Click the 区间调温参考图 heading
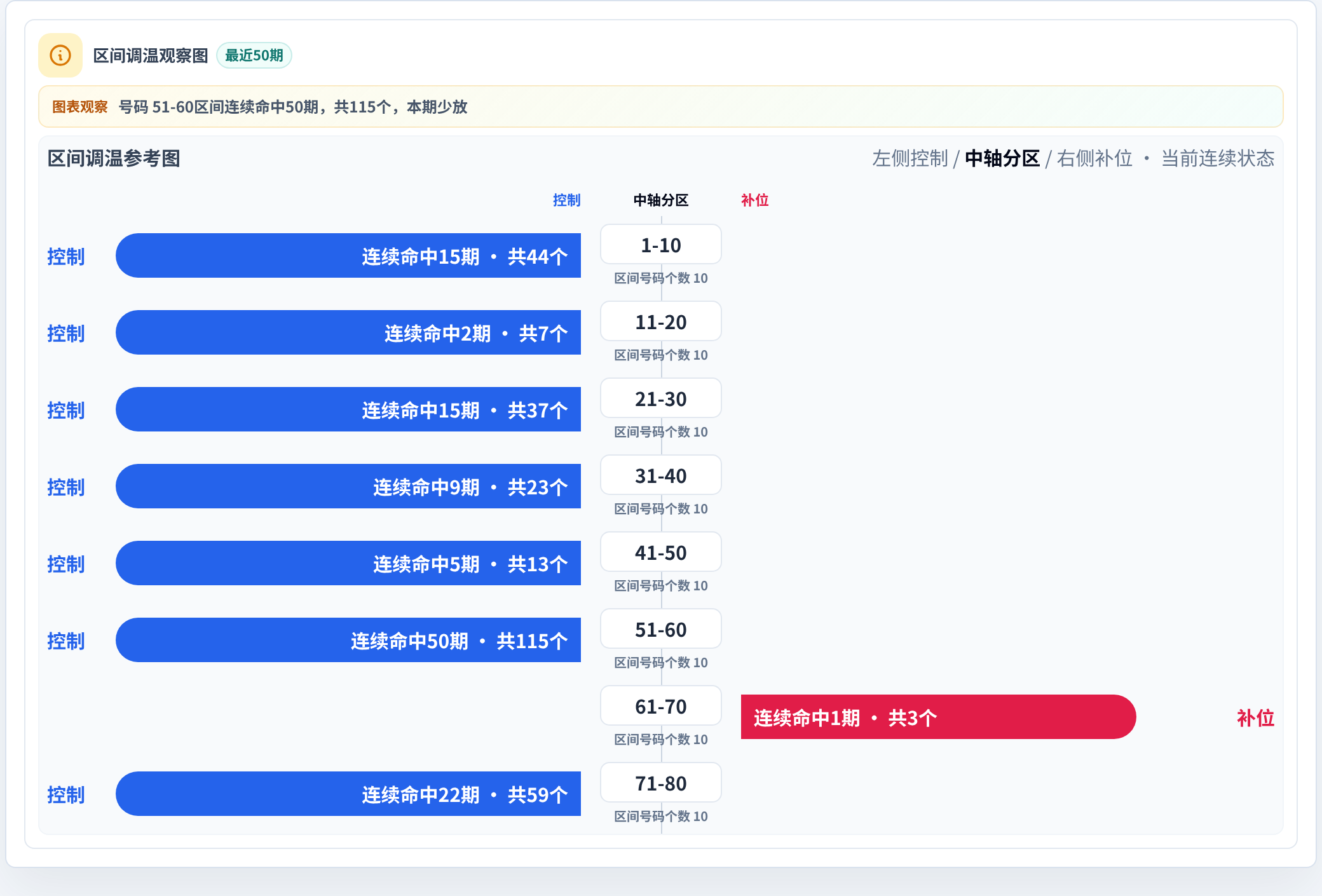Image resolution: width=1322 pixels, height=896 pixels. click(114, 158)
